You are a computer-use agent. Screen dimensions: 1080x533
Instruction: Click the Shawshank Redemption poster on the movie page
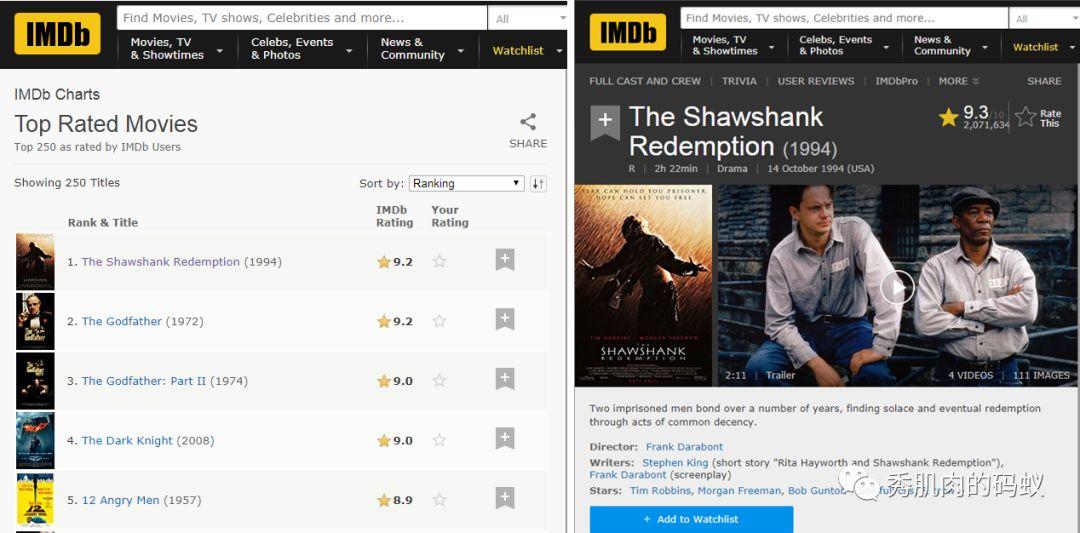pyautogui.click(x=643, y=285)
